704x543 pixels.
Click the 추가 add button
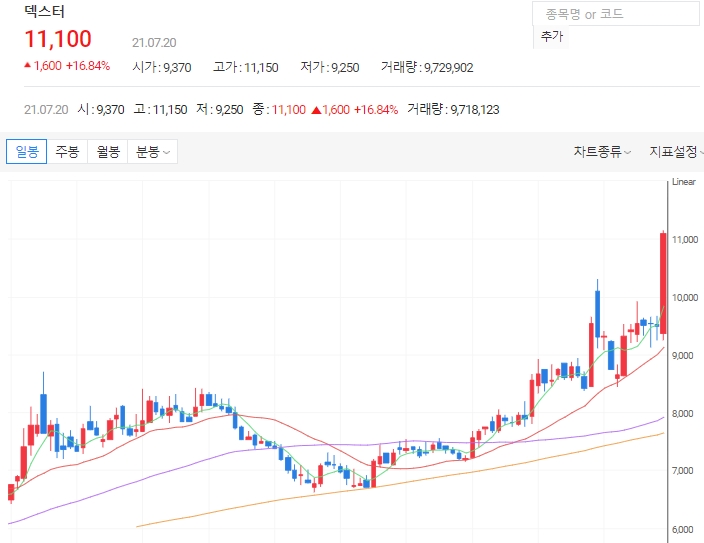[551, 36]
